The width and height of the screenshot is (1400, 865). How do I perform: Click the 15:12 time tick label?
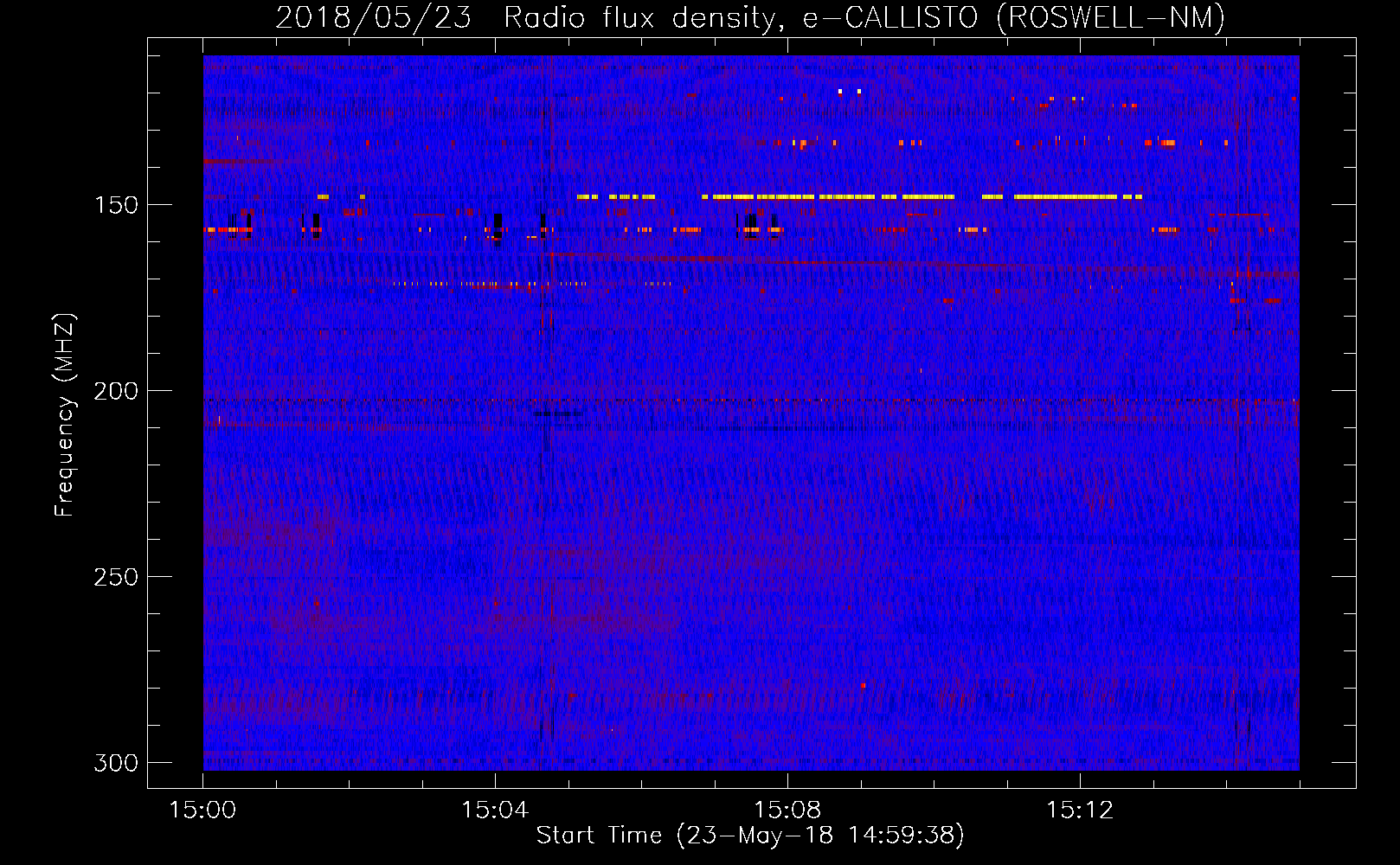coord(1080,811)
